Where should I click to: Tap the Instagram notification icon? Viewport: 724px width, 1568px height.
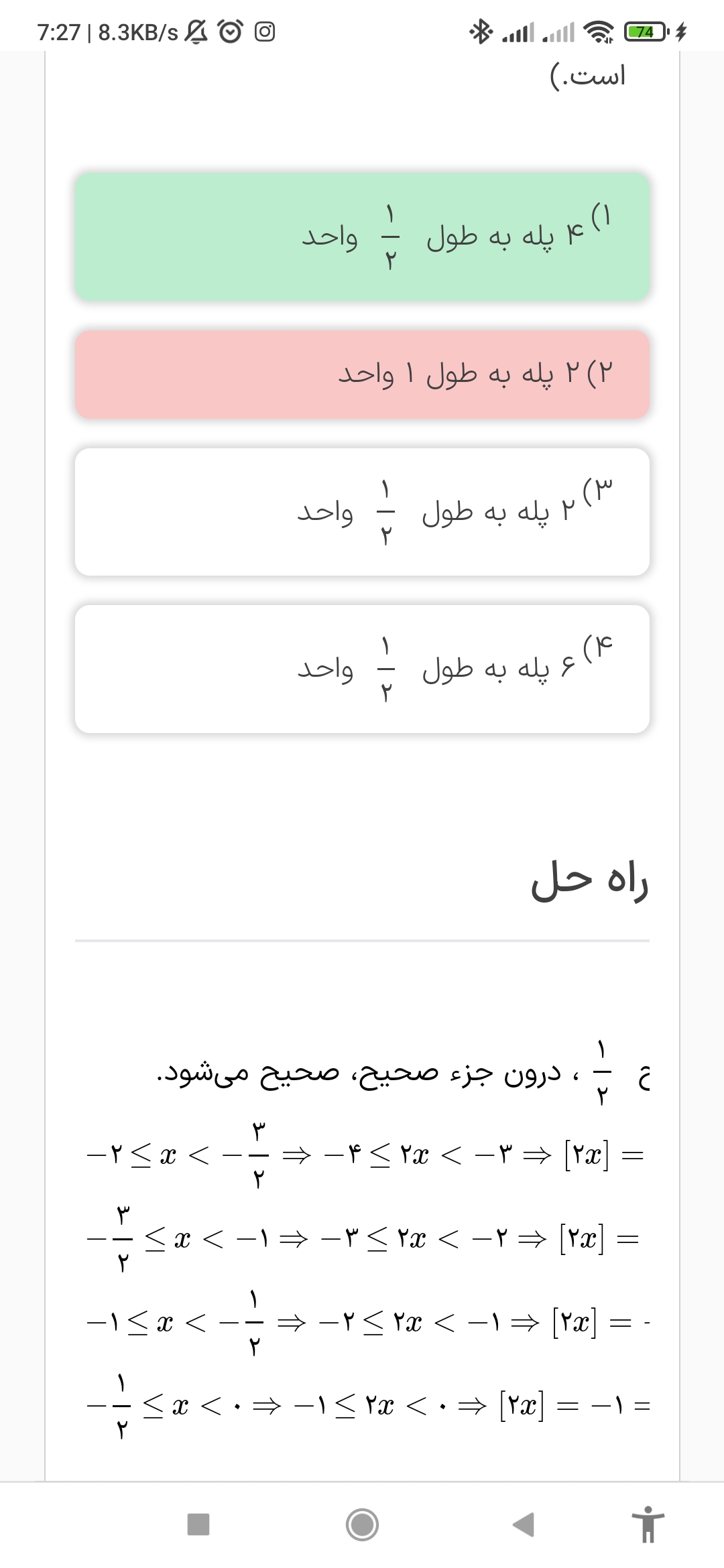(x=265, y=31)
